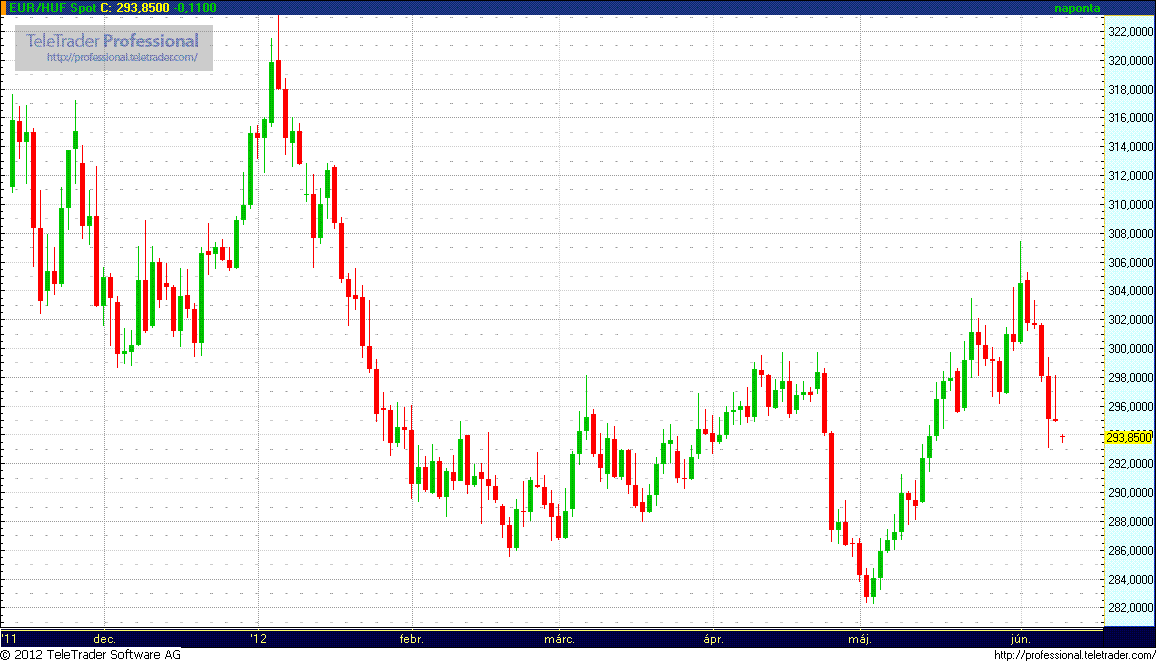This screenshot has height=664, width=1156.
Task: Click the jún. month label on time axis
Action: tap(1021, 639)
